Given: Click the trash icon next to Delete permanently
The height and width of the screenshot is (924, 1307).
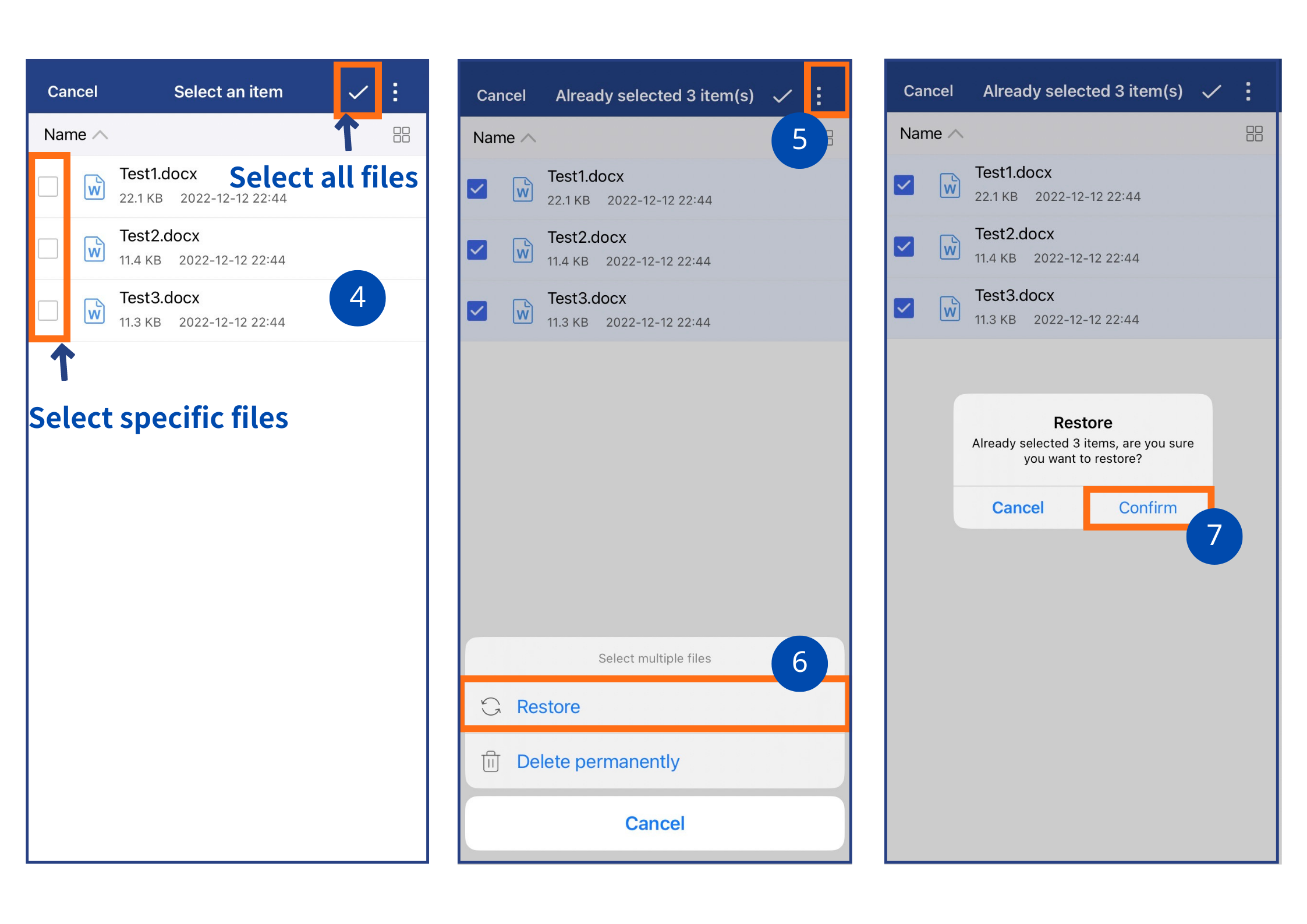Looking at the screenshot, I should (x=491, y=761).
